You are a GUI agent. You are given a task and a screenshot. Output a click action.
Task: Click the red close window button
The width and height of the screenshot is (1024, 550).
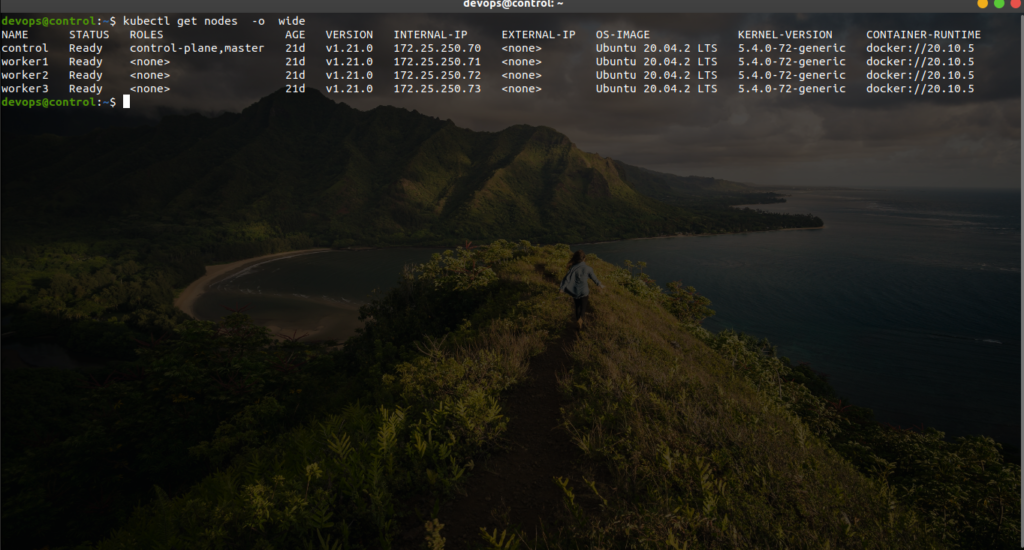1016,3
